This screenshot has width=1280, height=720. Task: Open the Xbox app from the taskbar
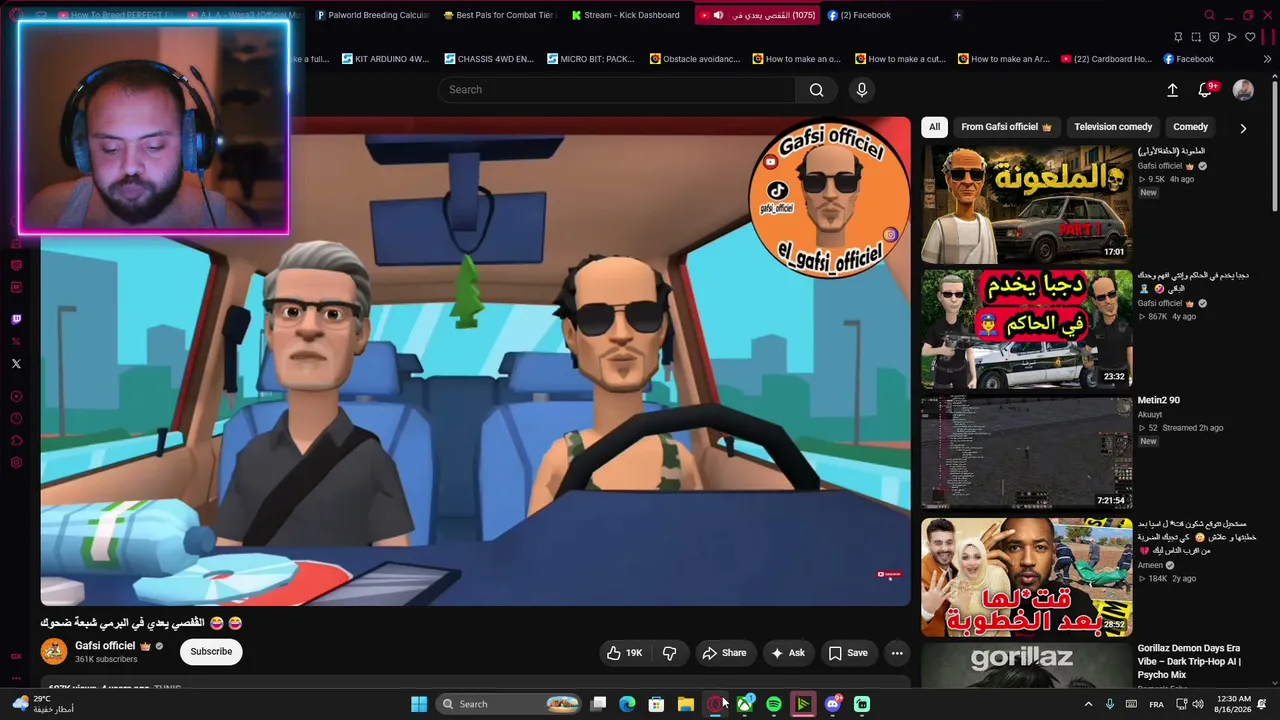pyautogui.click(x=745, y=704)
